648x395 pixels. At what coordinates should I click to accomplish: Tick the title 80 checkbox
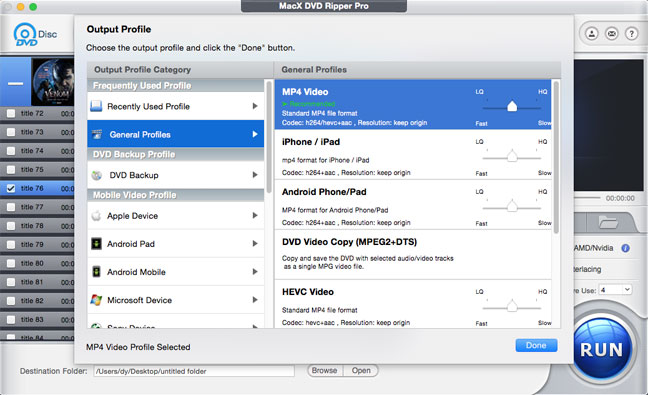click(11, 263)
